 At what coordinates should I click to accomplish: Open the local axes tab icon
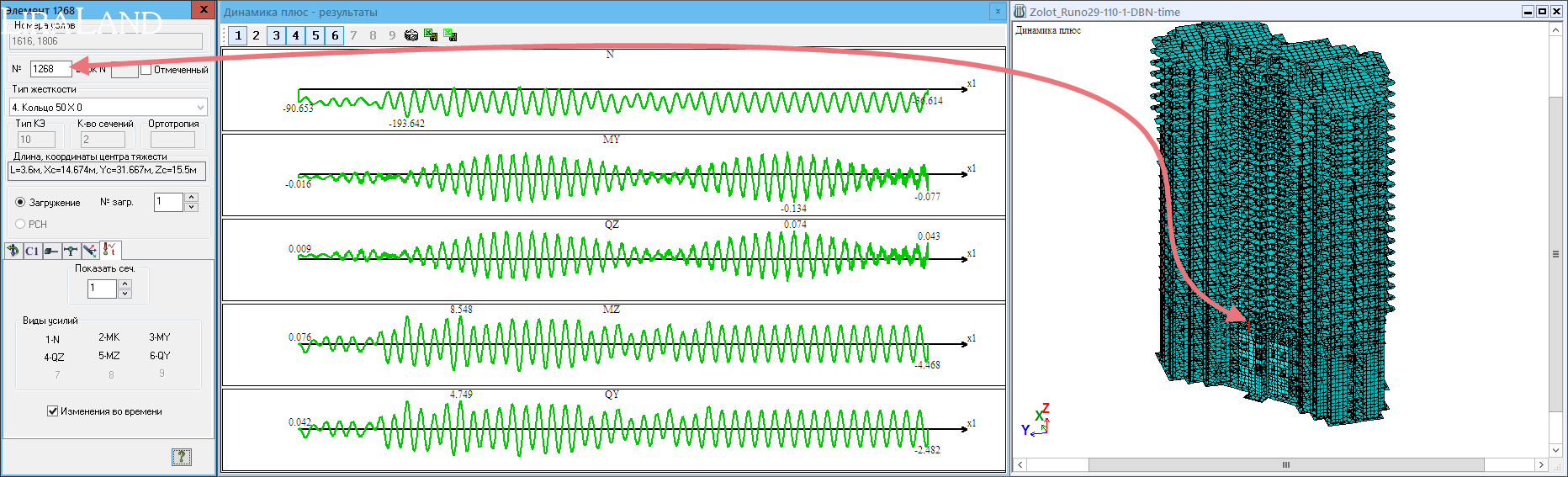coord(89,251)
